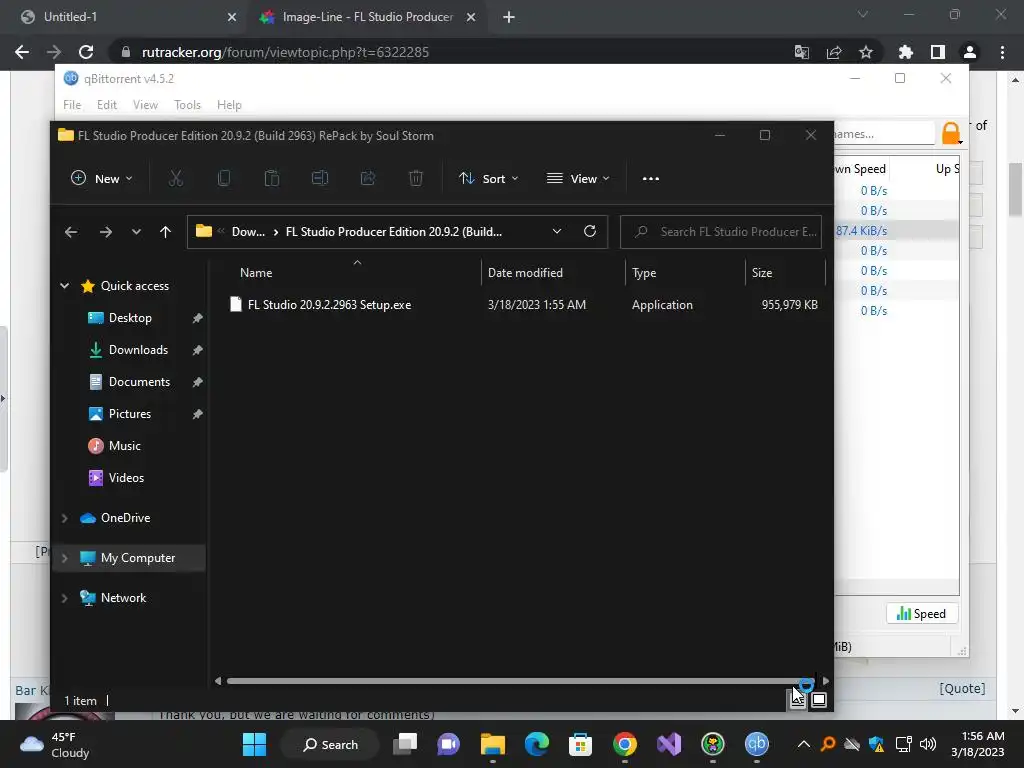Open qBittorrent taskbar icon

[x=756, y=744]
